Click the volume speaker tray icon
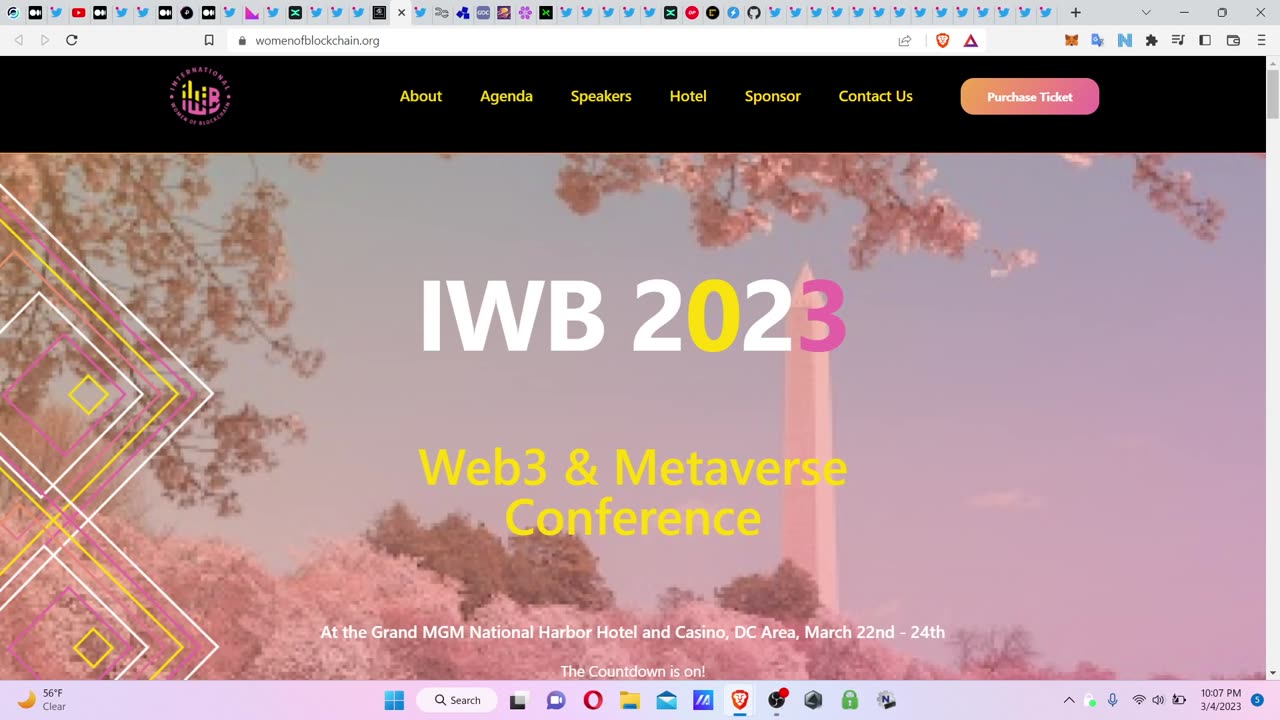The image size is (1280, 720). 1158,700
